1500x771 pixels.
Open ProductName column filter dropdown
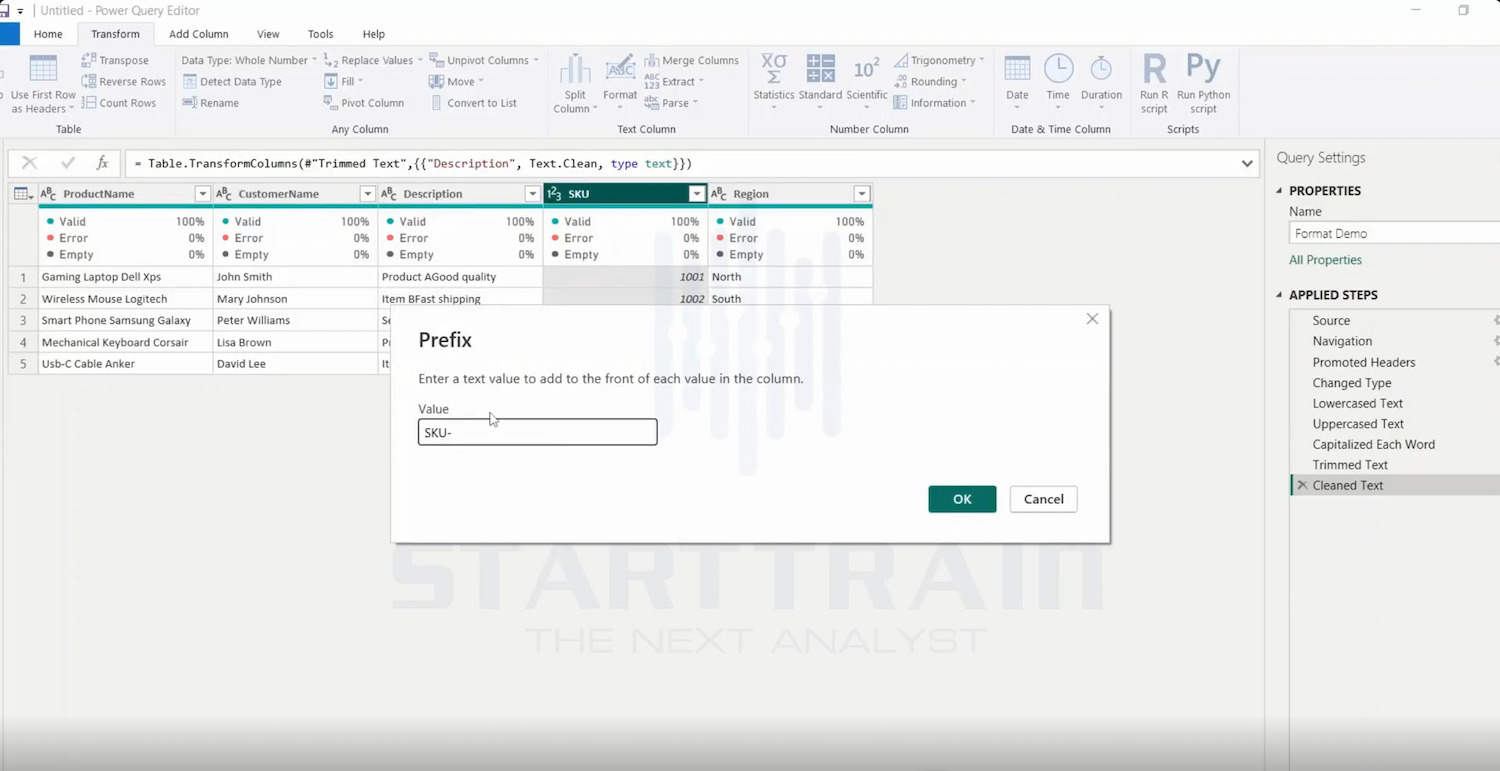pos(202,194)
